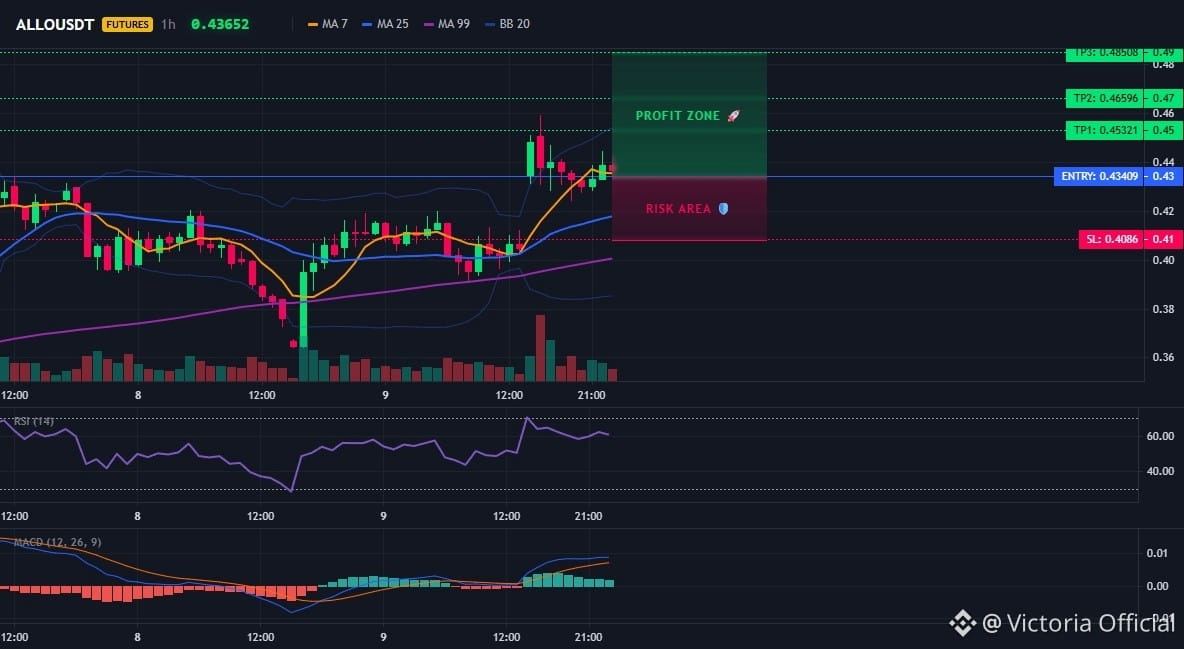Select the 1h timeframe label
Screen dimensions: 1184x649
(168, 24)
